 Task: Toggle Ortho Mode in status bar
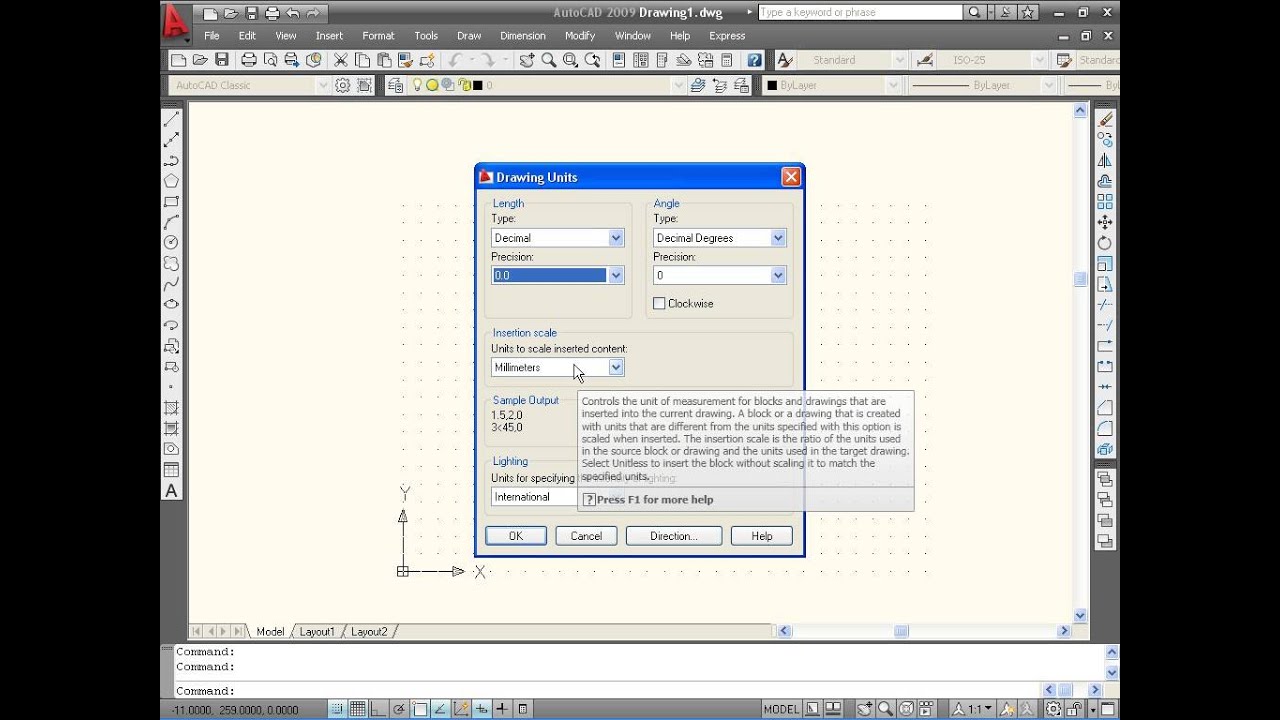379,709
